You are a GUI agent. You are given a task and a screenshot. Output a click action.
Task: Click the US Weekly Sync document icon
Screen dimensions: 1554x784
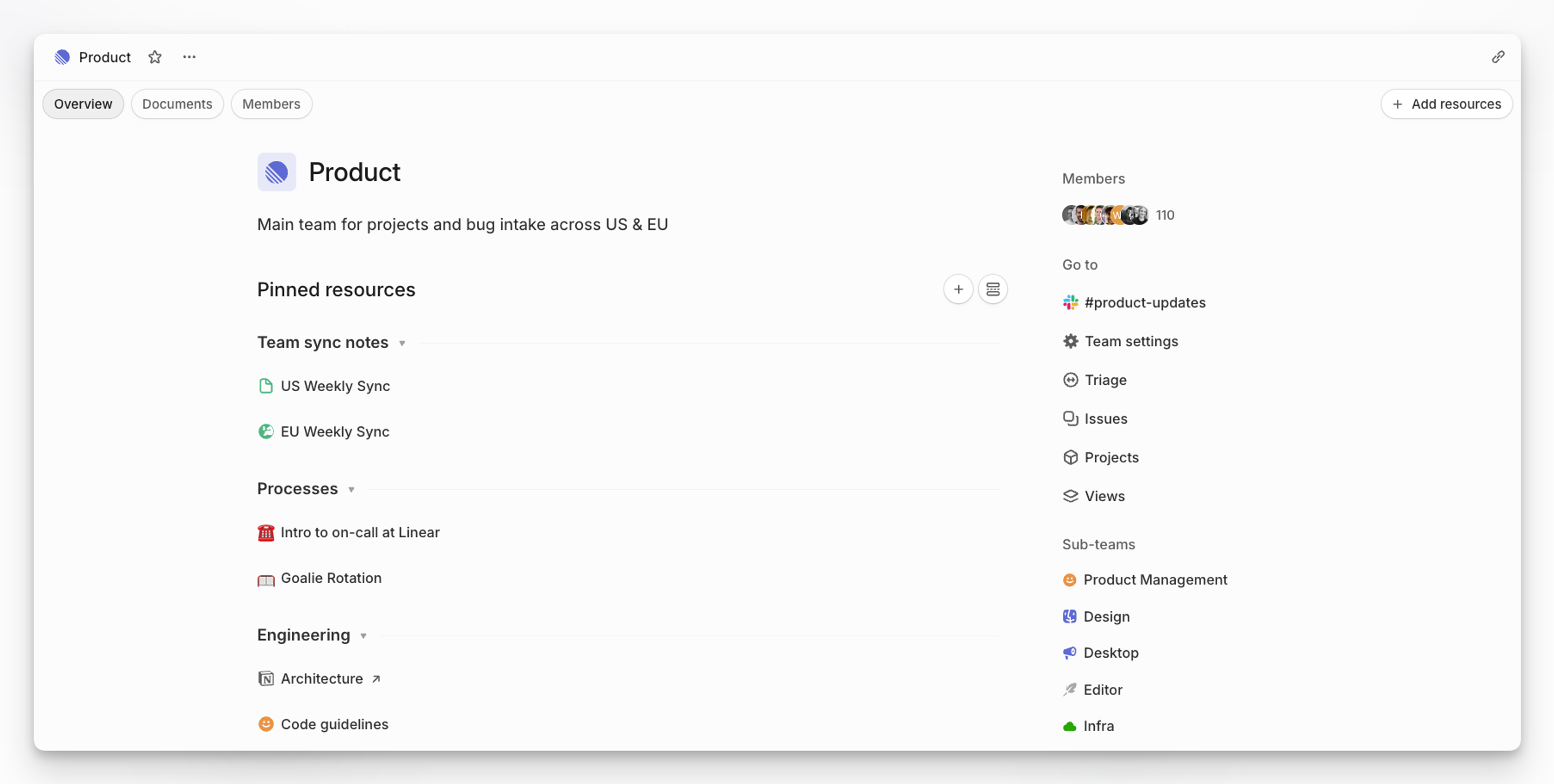tap(266, 386)
